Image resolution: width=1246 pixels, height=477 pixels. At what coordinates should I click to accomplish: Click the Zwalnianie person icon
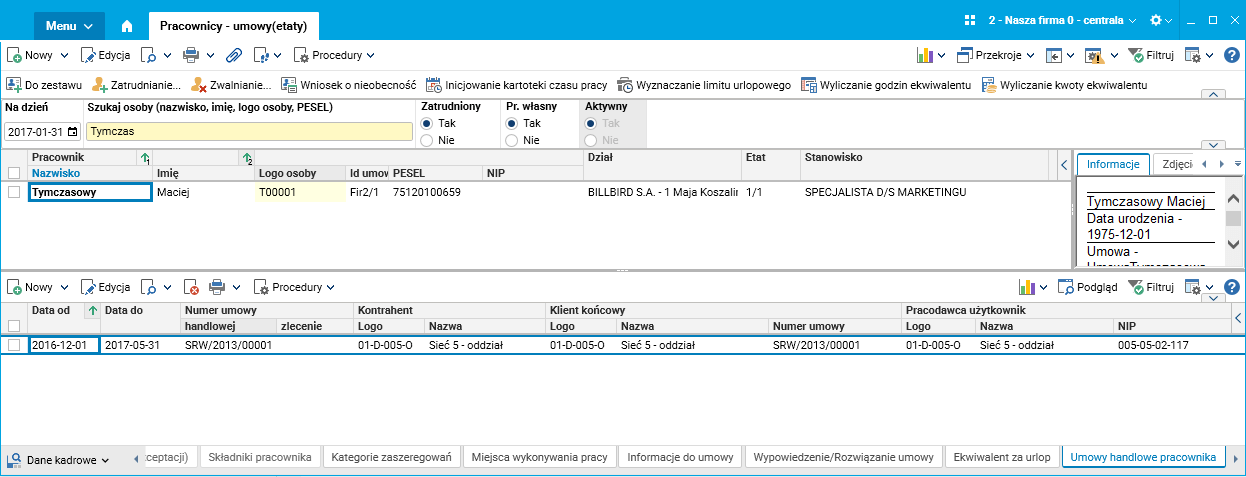[199, 85]
